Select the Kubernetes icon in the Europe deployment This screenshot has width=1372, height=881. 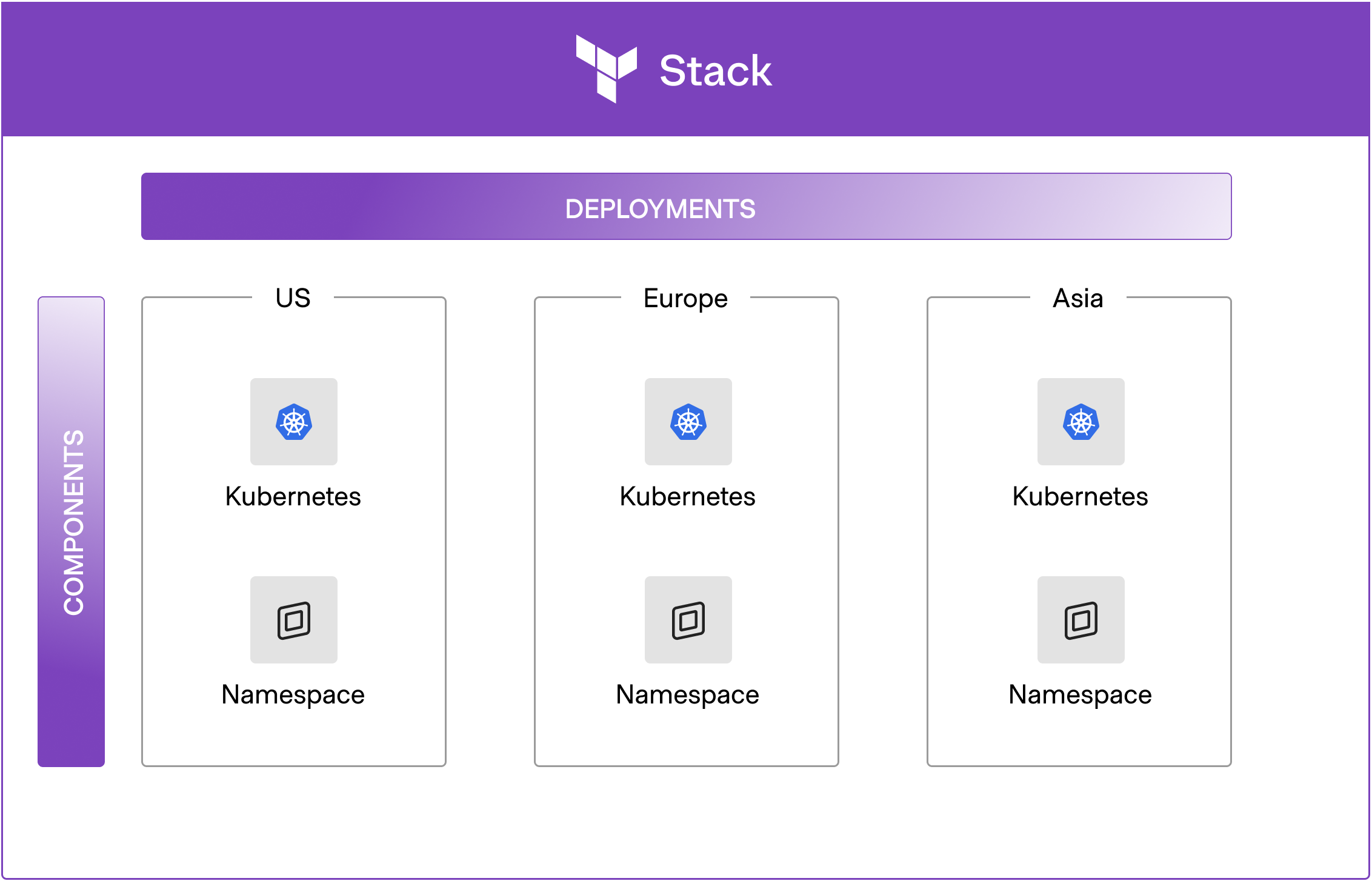[x=687, y=422]
